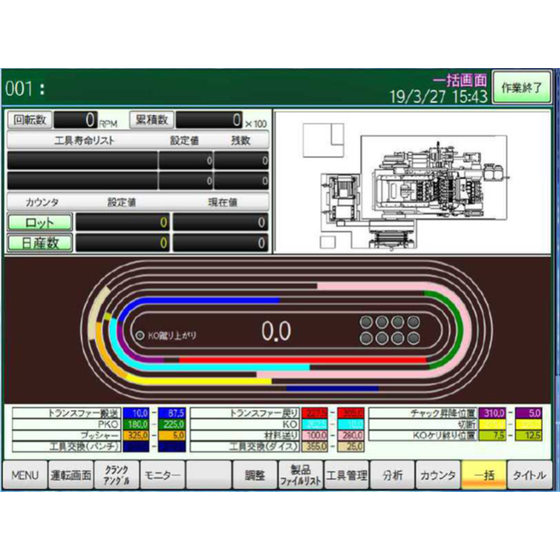Go to the 工具管理 tab
560x560 pixels.
pyautogui.click(x=346, y=475)
